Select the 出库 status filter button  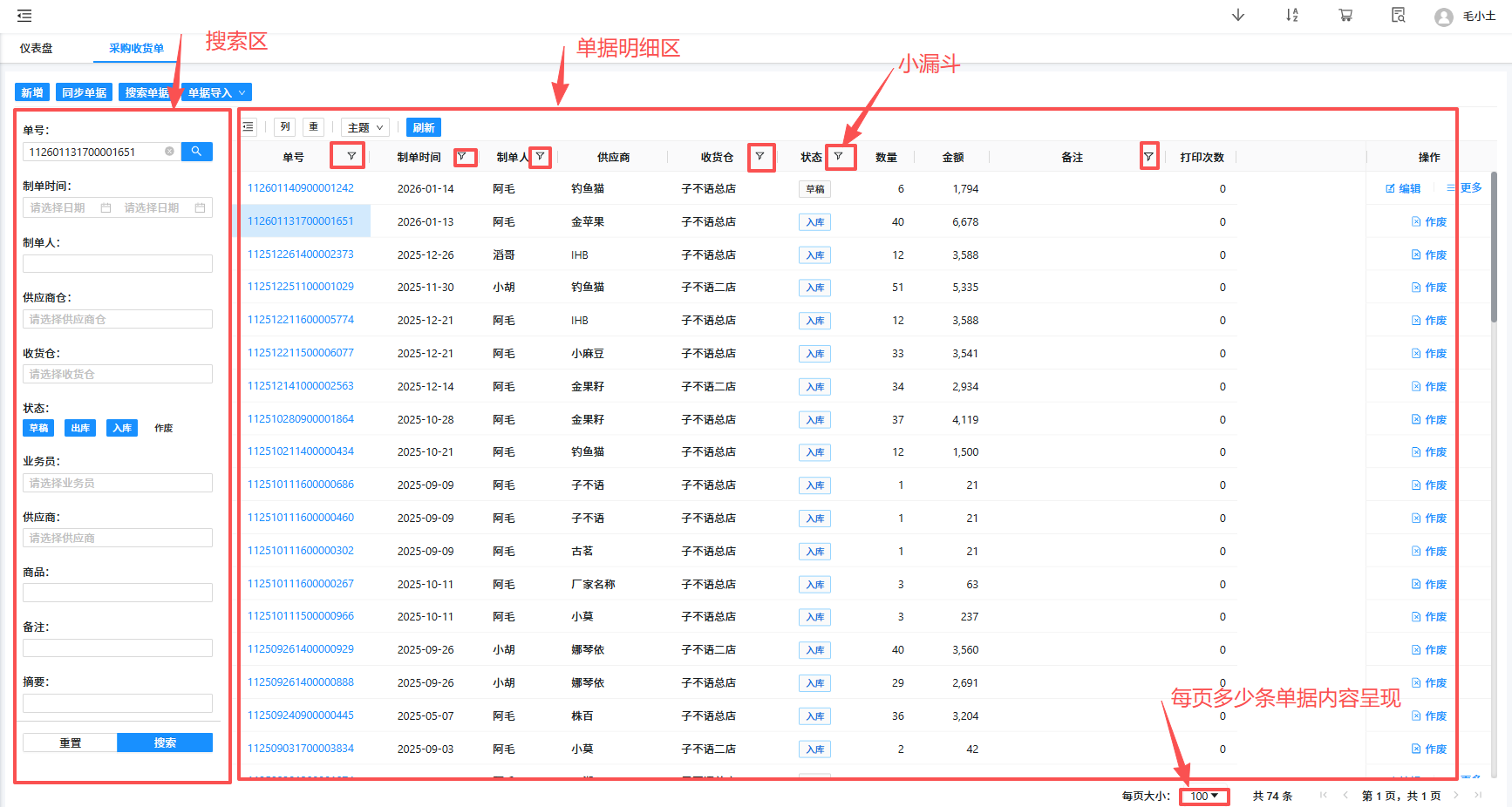(x=79, y=427)
